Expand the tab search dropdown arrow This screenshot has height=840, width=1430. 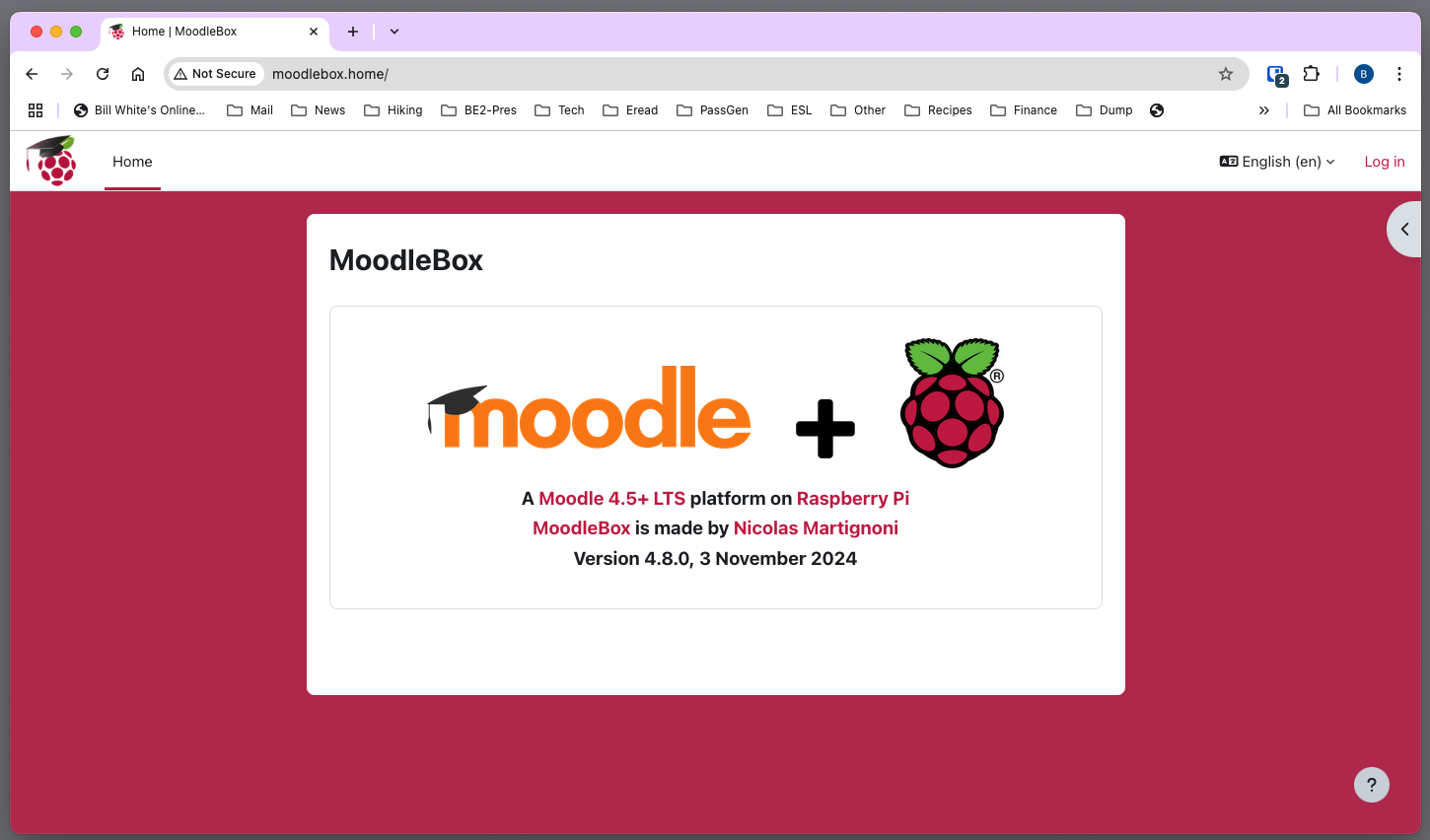pos(394,32)
